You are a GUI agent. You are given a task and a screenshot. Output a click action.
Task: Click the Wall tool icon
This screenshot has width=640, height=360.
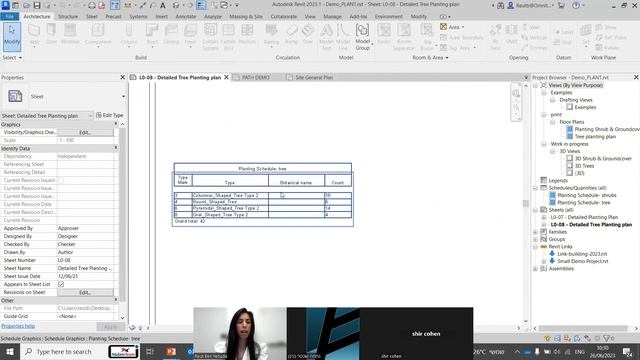pos(34,30)
